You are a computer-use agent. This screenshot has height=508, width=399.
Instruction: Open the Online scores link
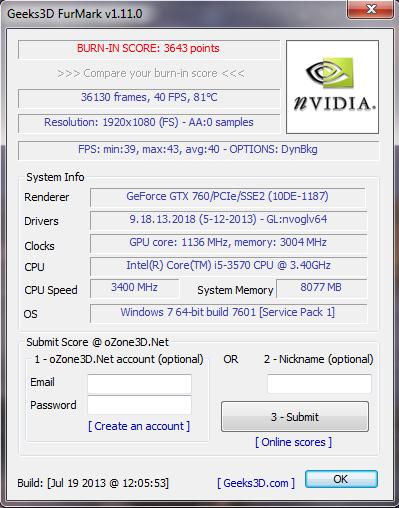point(293,442)
